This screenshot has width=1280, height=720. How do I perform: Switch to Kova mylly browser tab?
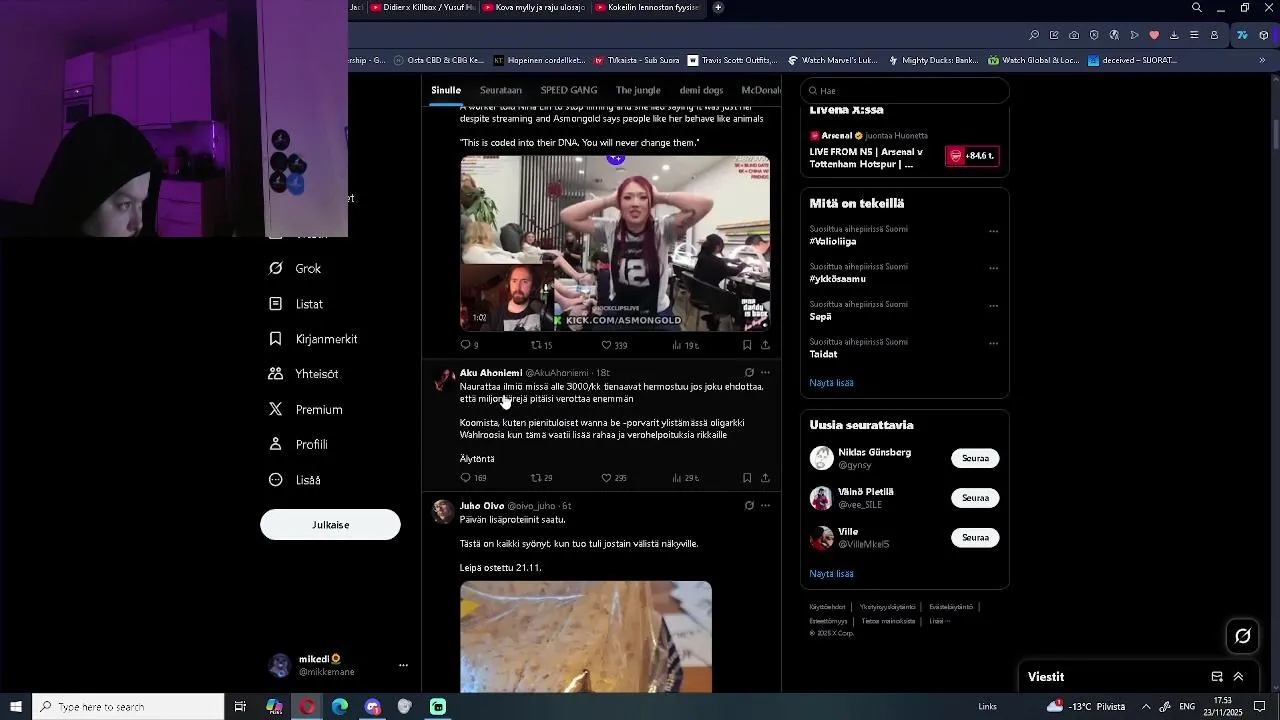tap(533, 7)
